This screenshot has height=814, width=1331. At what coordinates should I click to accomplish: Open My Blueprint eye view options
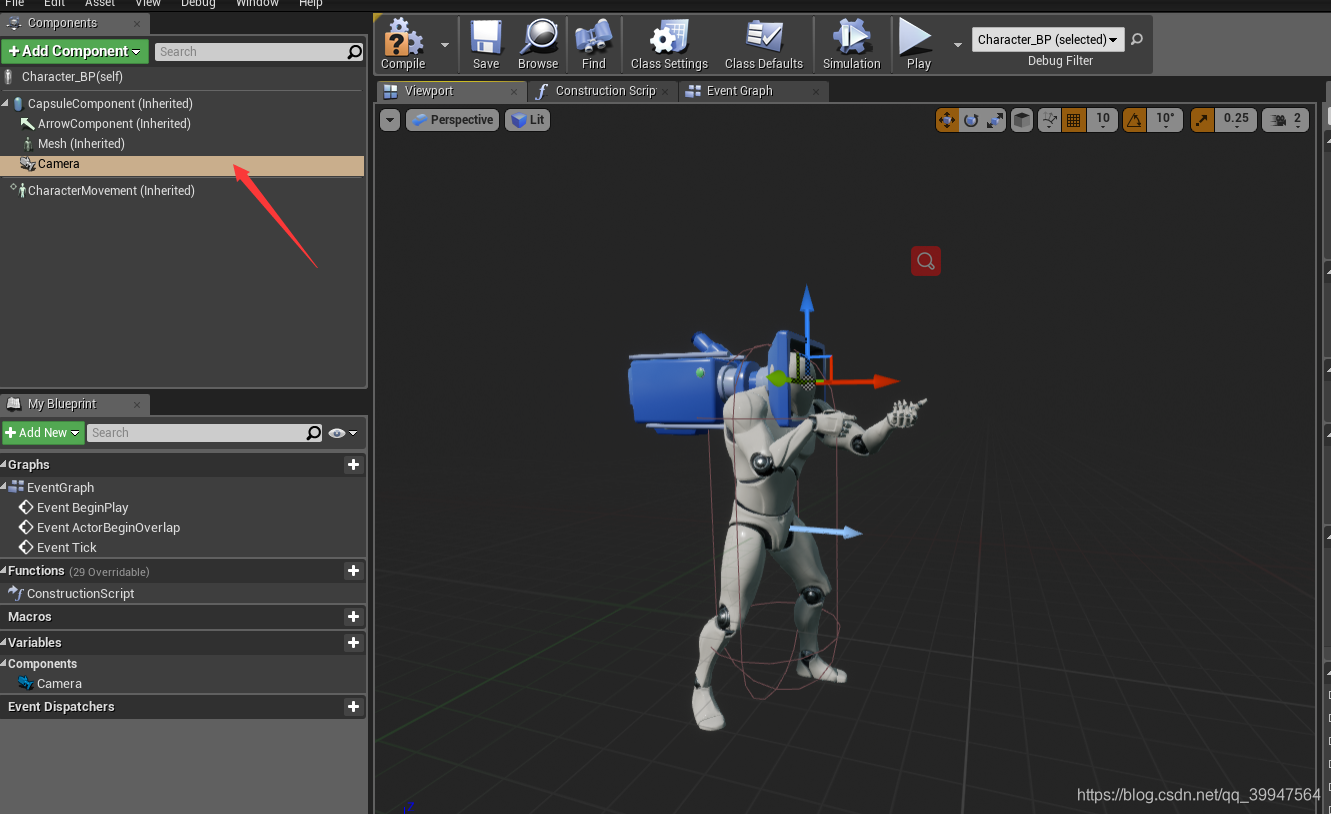[x=342, y=433]
